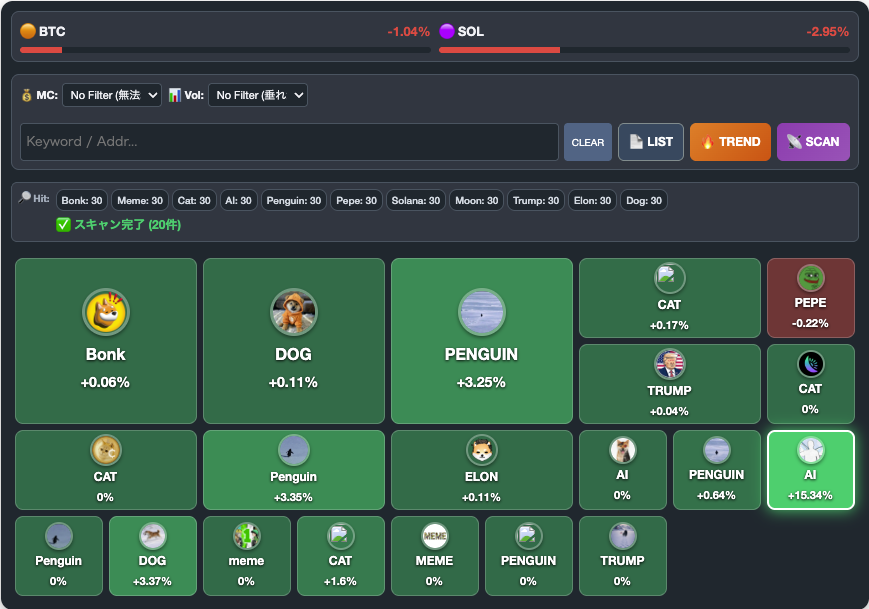The height and width of the screenshot is (609, 869).
Task: Click the ELON shiba icon
Action: coord(481,450)
